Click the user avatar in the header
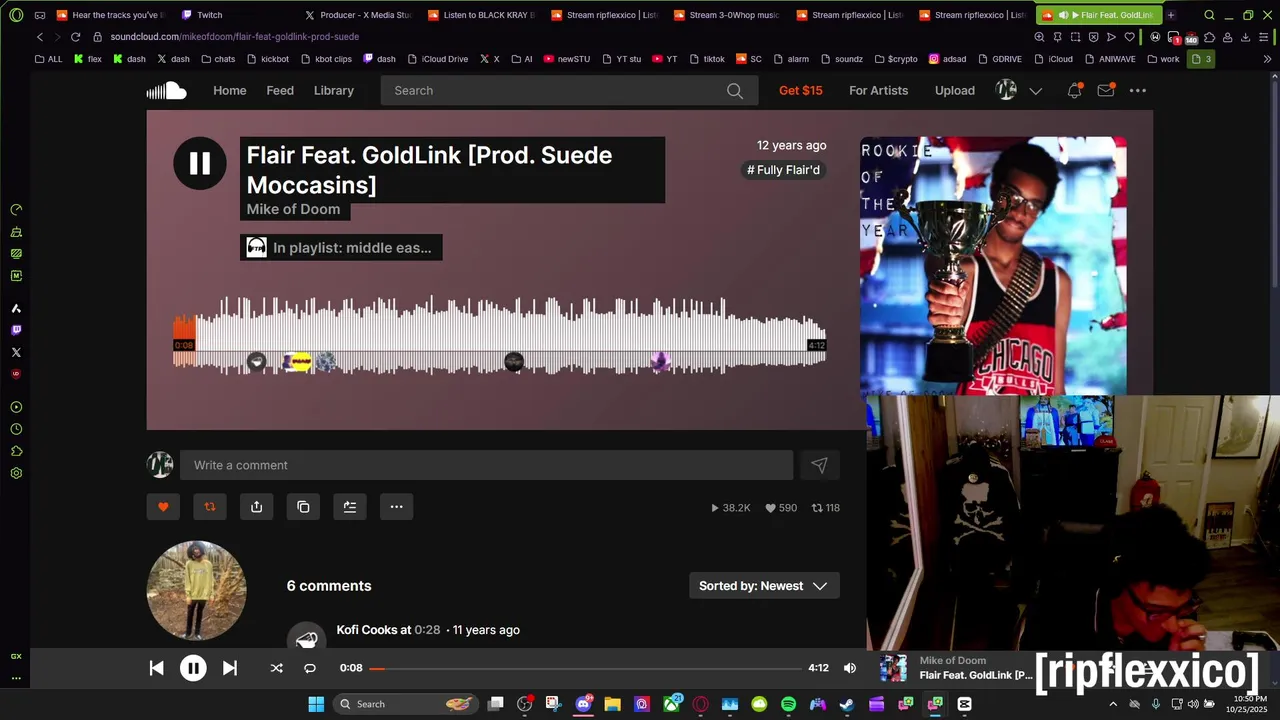This screenshot has height=720, width=1280. point(1007,90)
